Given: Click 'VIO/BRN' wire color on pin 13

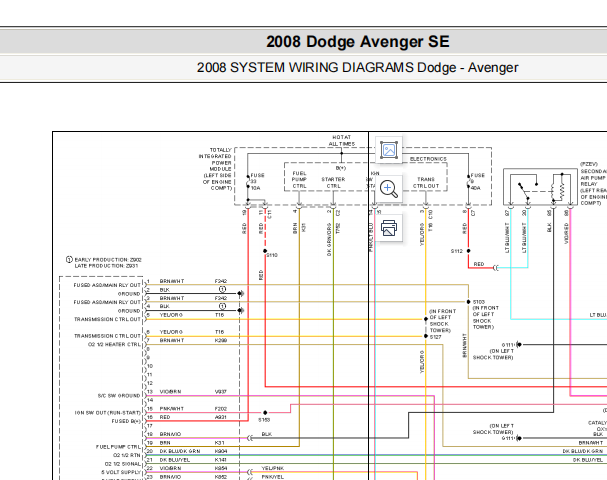Looking at the screenshot, I should tap(170, 392).
